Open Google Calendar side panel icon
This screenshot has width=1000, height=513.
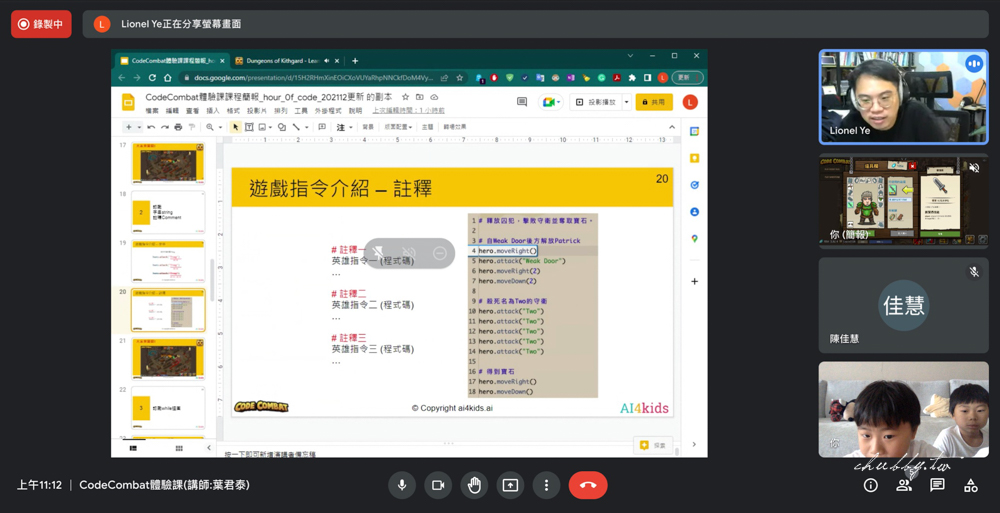coord(695,131)
